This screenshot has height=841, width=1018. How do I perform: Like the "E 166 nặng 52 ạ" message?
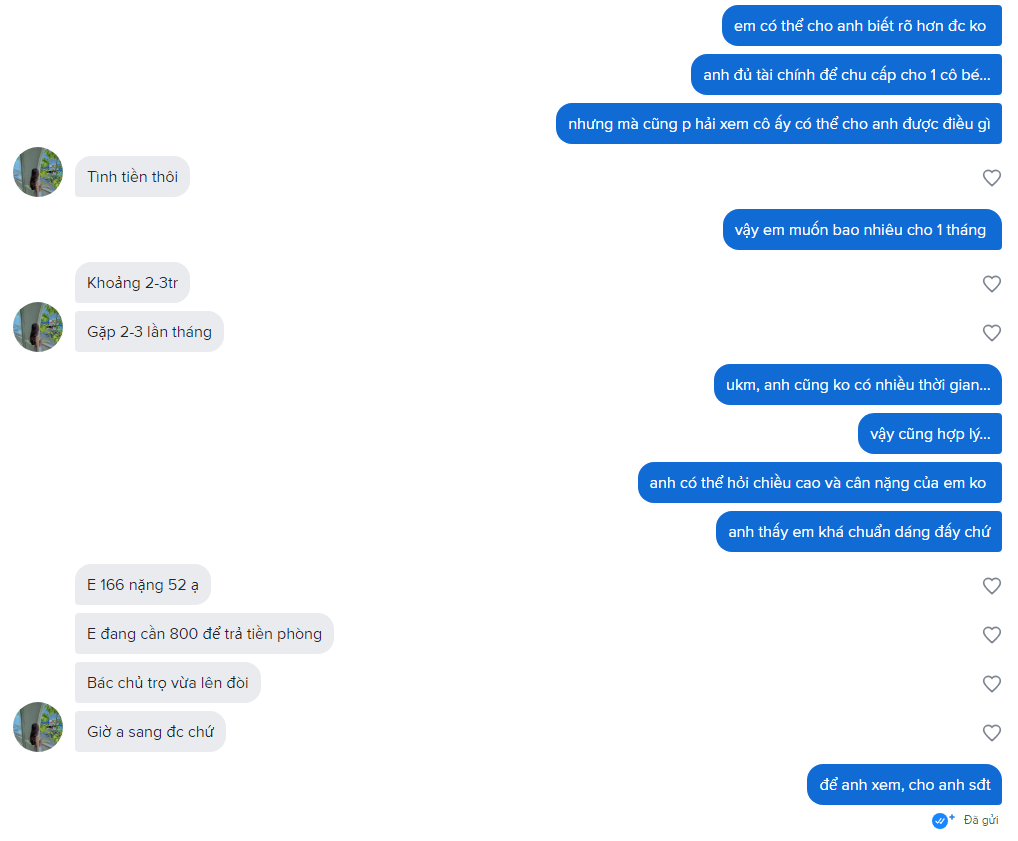991,586
